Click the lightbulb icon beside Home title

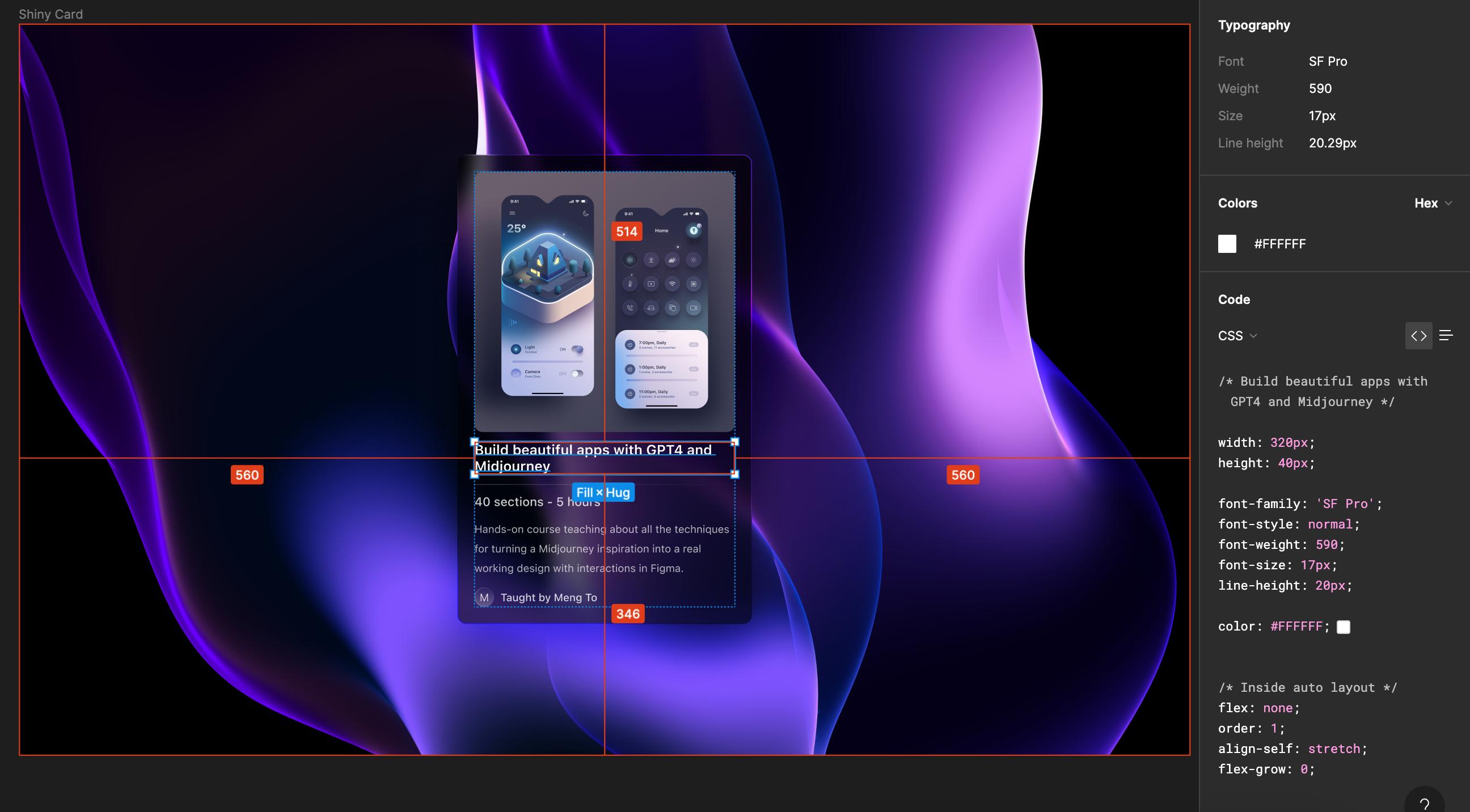pos(694,231)
